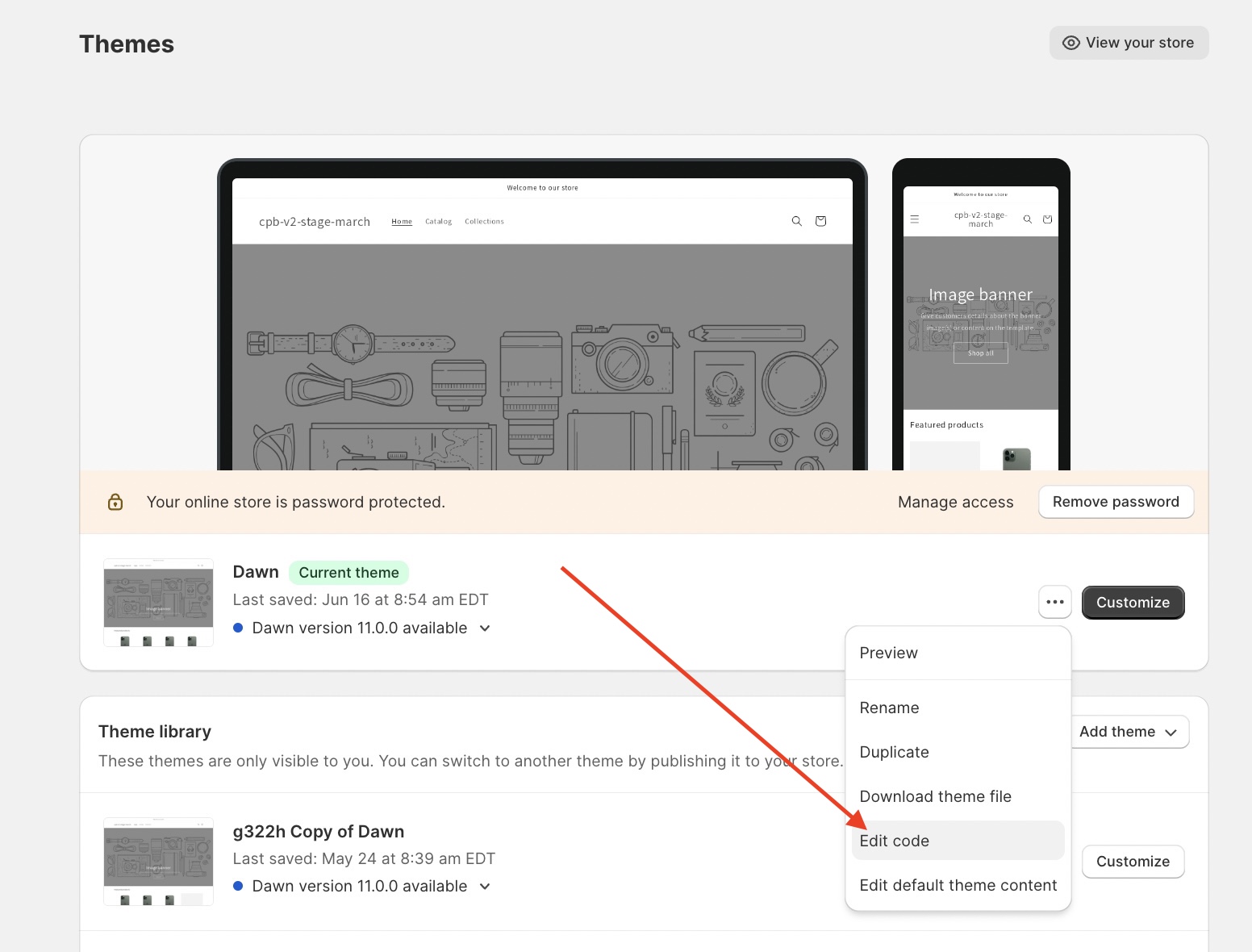Viewport: 1252px width, 952px height.
Task: Click cart icon in mobile preview
Action: 1047,219
